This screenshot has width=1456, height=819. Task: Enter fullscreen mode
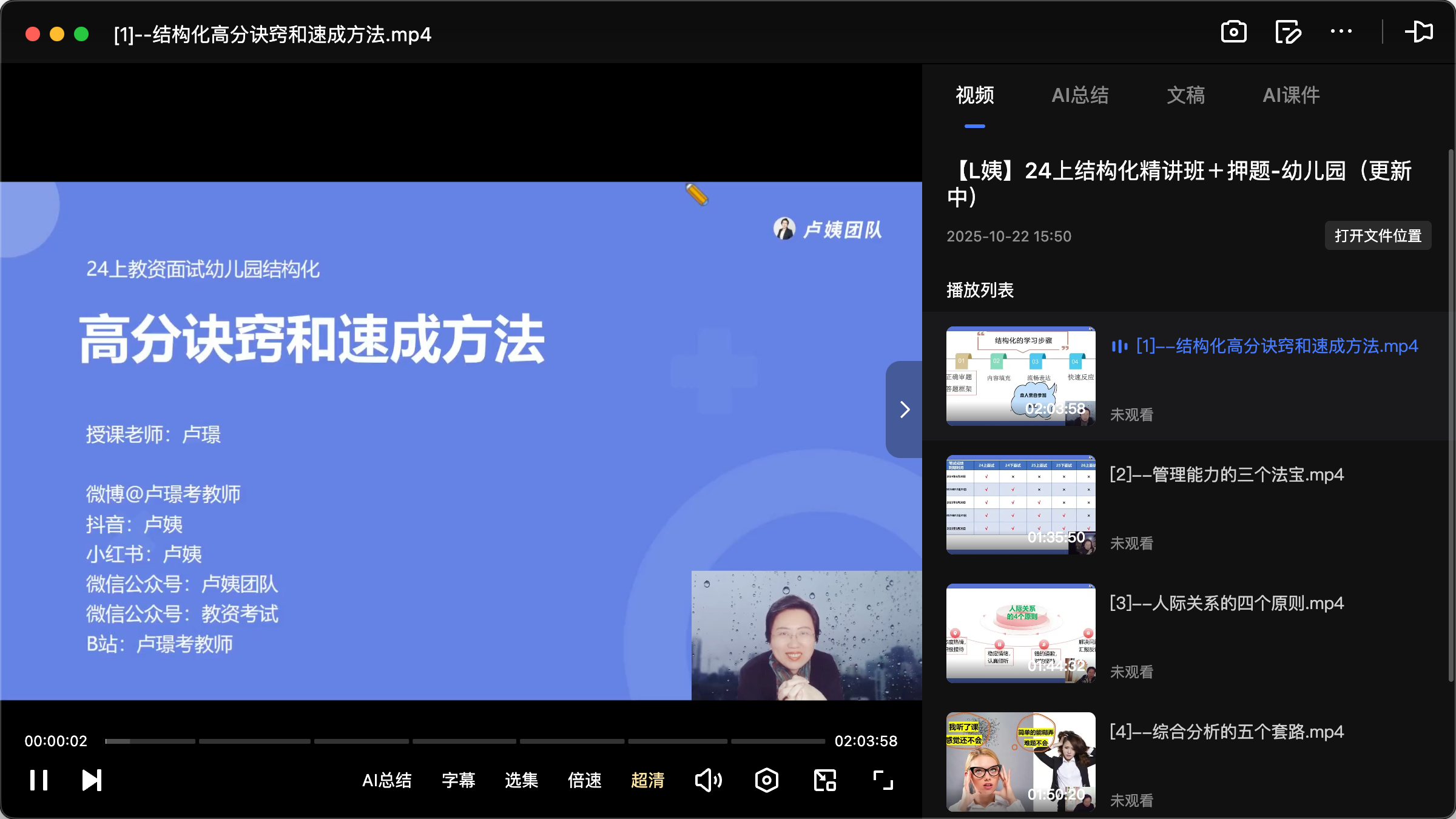[x=883, y=780]
